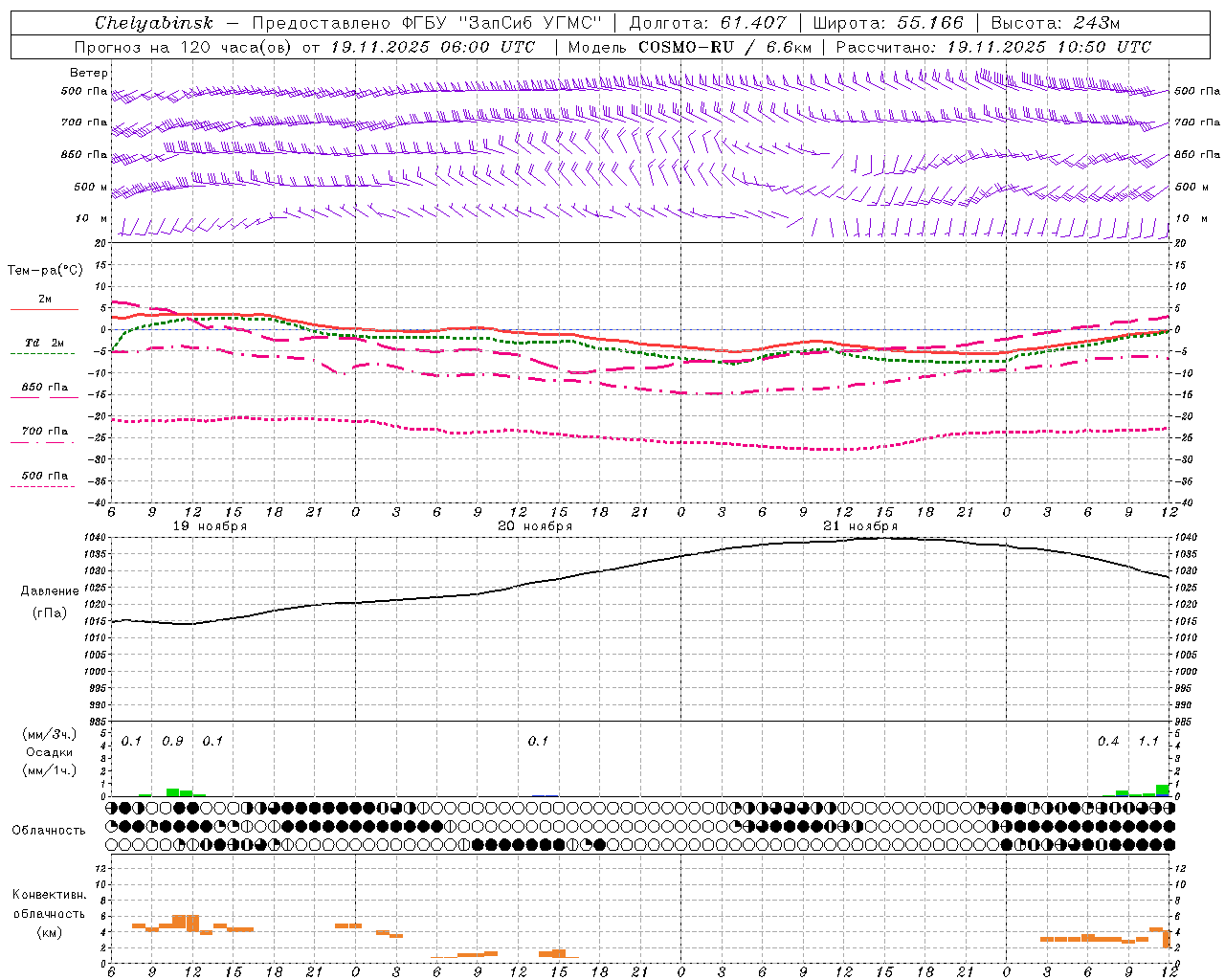
Task: Click the 'Модель COSMO-RU / 6.6км' model label
Action: 689,47
